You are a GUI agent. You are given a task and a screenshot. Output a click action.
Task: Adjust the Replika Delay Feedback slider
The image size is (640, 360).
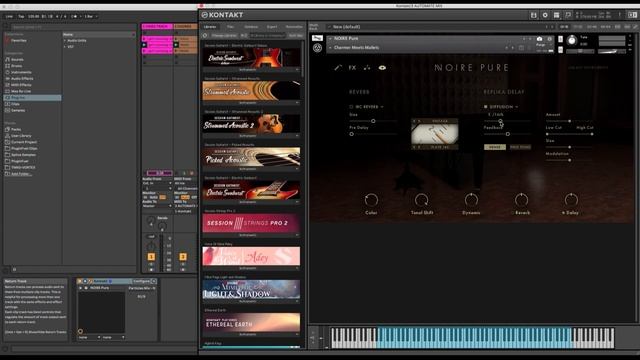coord(507,134)
